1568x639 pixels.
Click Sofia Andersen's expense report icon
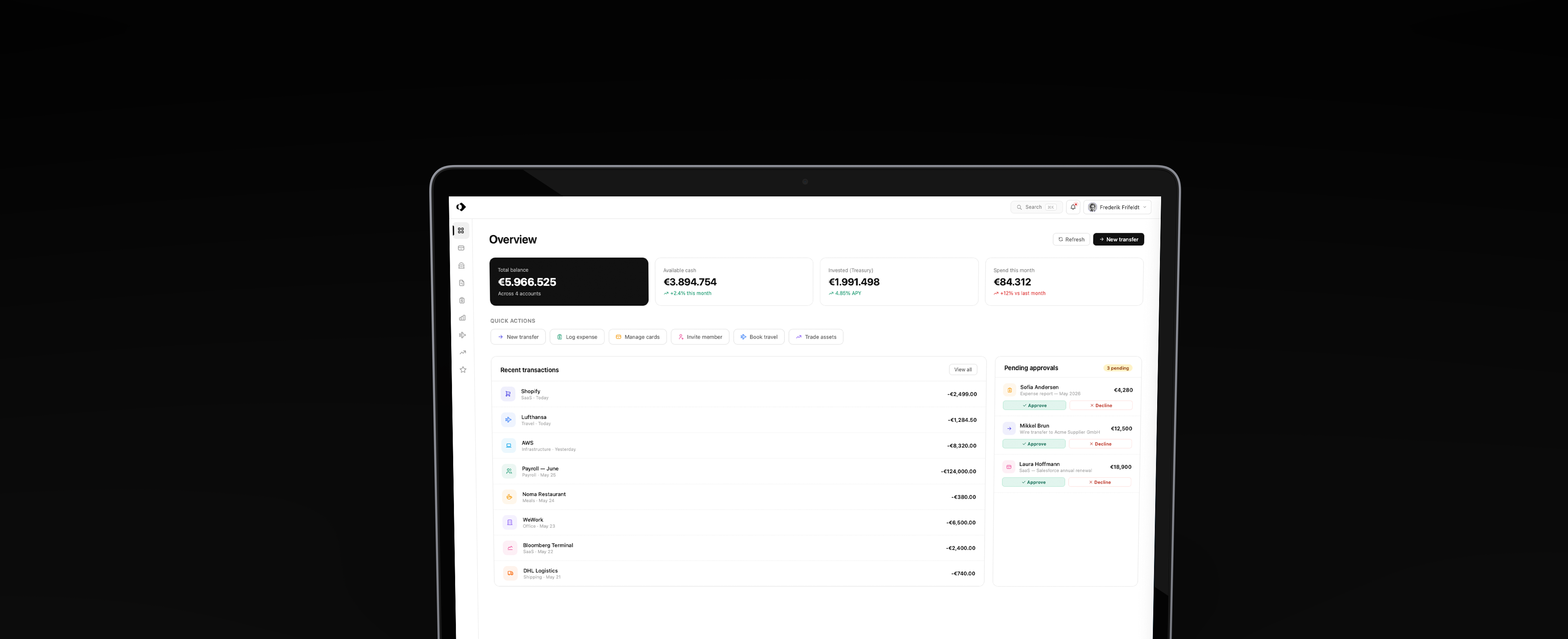[1010, 390]
